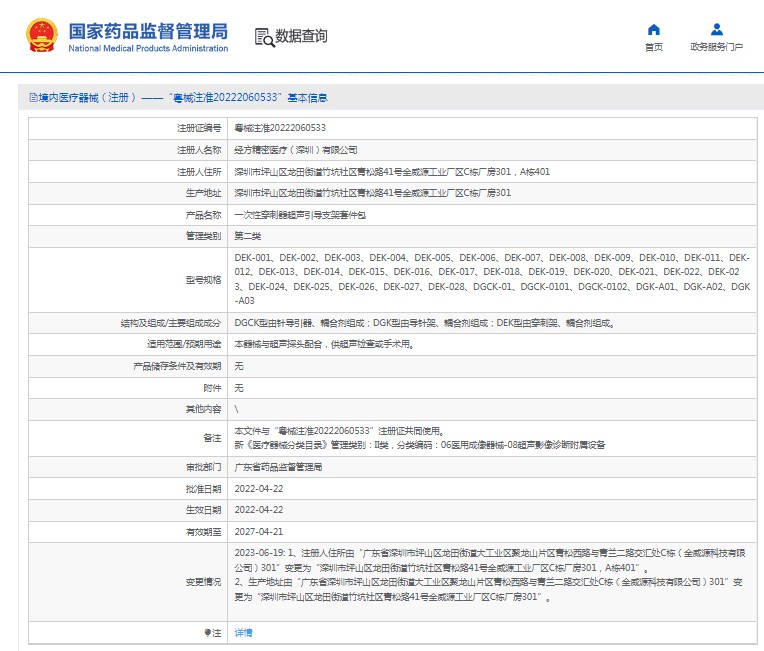Click National Medical Products Administration text
The height and width of the screenshot is (651, 764).
pyautogui.click(x=148, y=48)
